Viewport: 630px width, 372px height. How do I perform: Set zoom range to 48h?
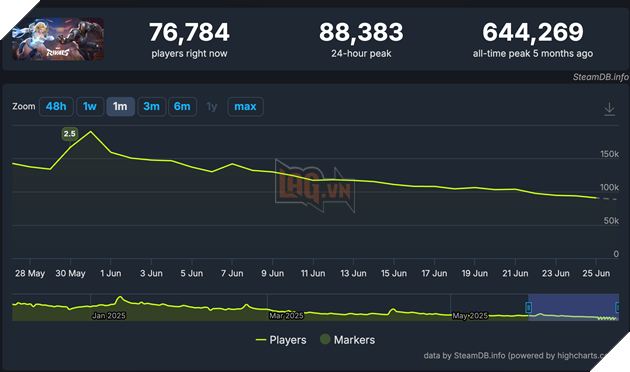(56, 106)
